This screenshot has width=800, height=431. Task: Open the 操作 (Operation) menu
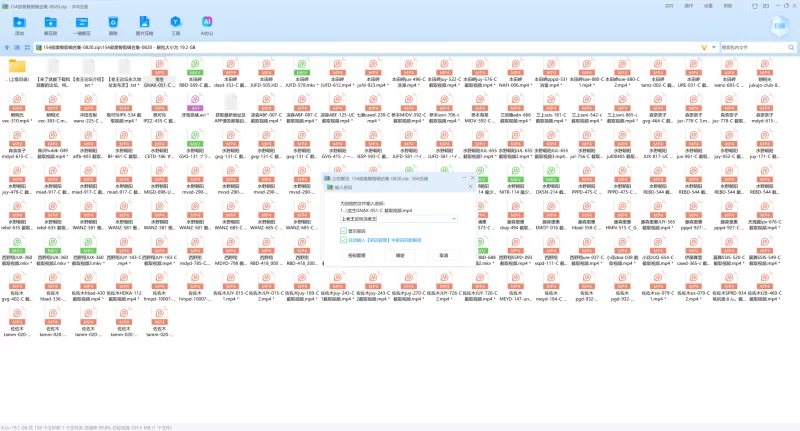click(688, 6)
